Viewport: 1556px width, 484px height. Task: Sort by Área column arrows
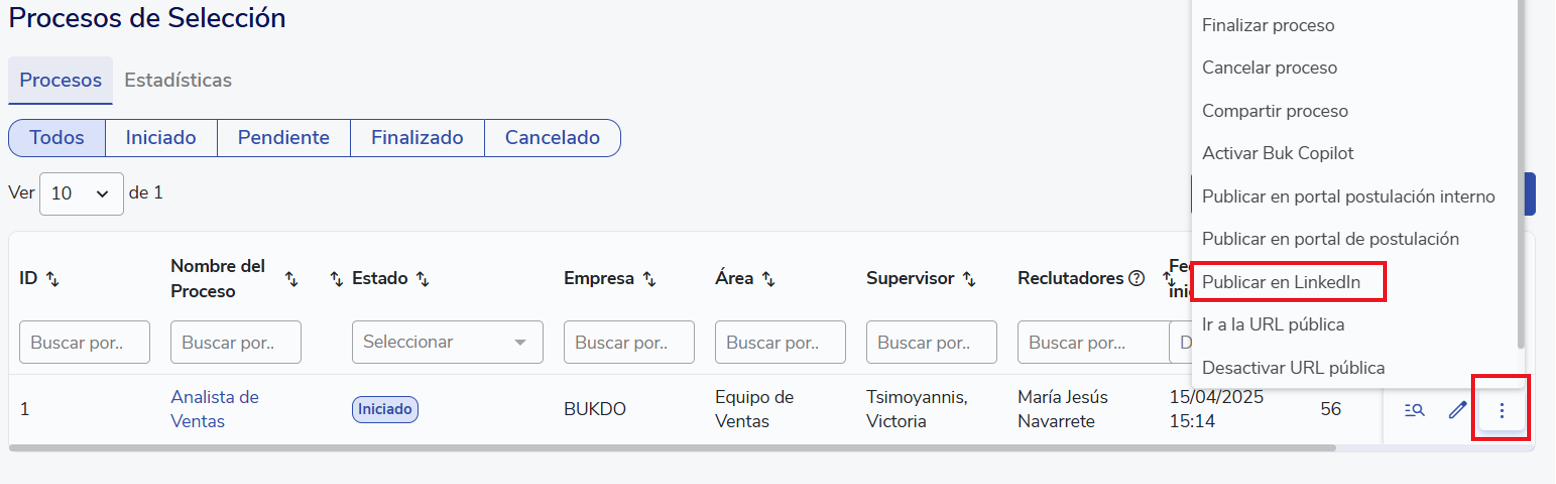tap(768, 279)
